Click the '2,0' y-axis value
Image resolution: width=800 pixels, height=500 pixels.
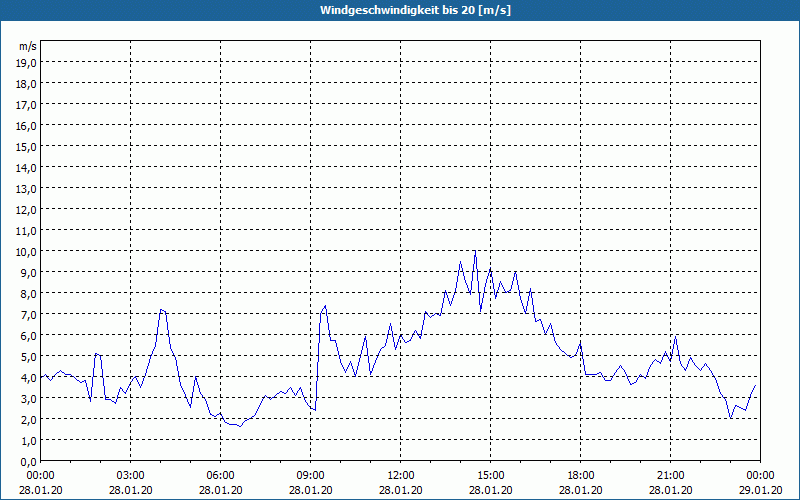point(29,419)
